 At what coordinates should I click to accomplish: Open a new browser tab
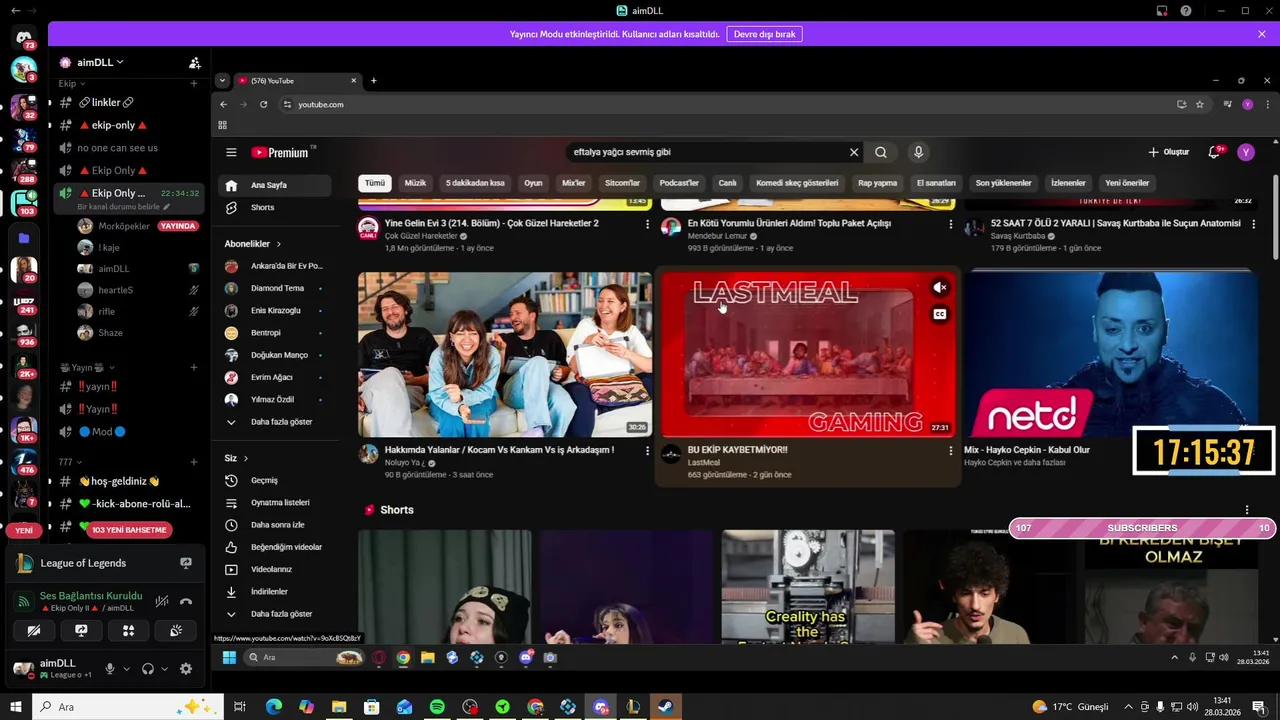point(374,81)
